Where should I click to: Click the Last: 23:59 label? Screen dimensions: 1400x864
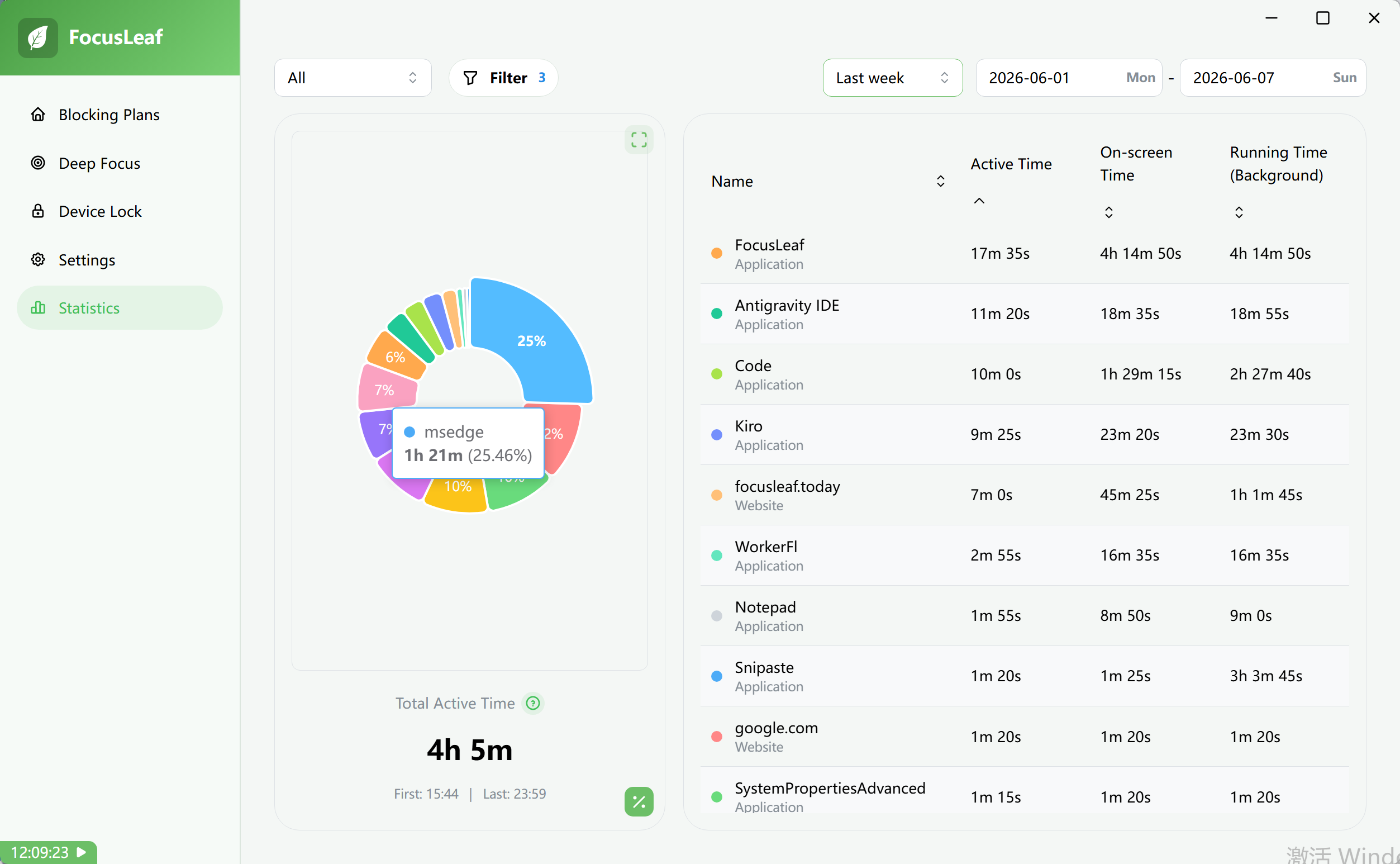(x=514, y=794)
